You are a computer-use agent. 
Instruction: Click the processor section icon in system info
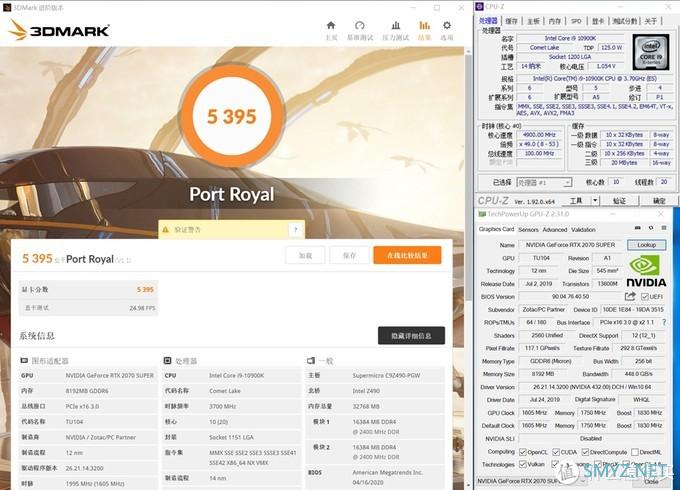pyautogui.click(x=167, y=360)
